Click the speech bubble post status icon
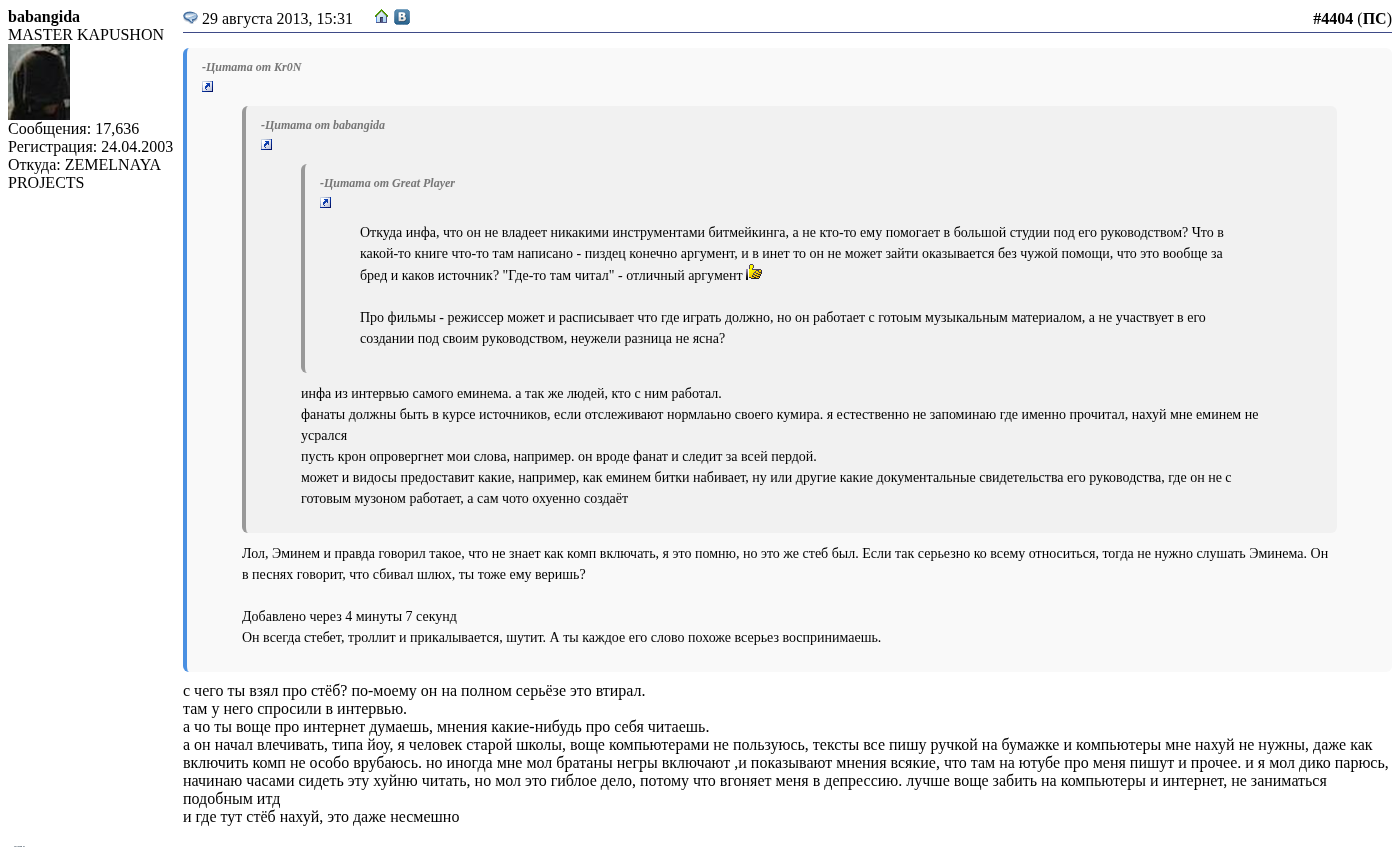1400x847 pixels. pyautogui.click(x=190, y=18)
